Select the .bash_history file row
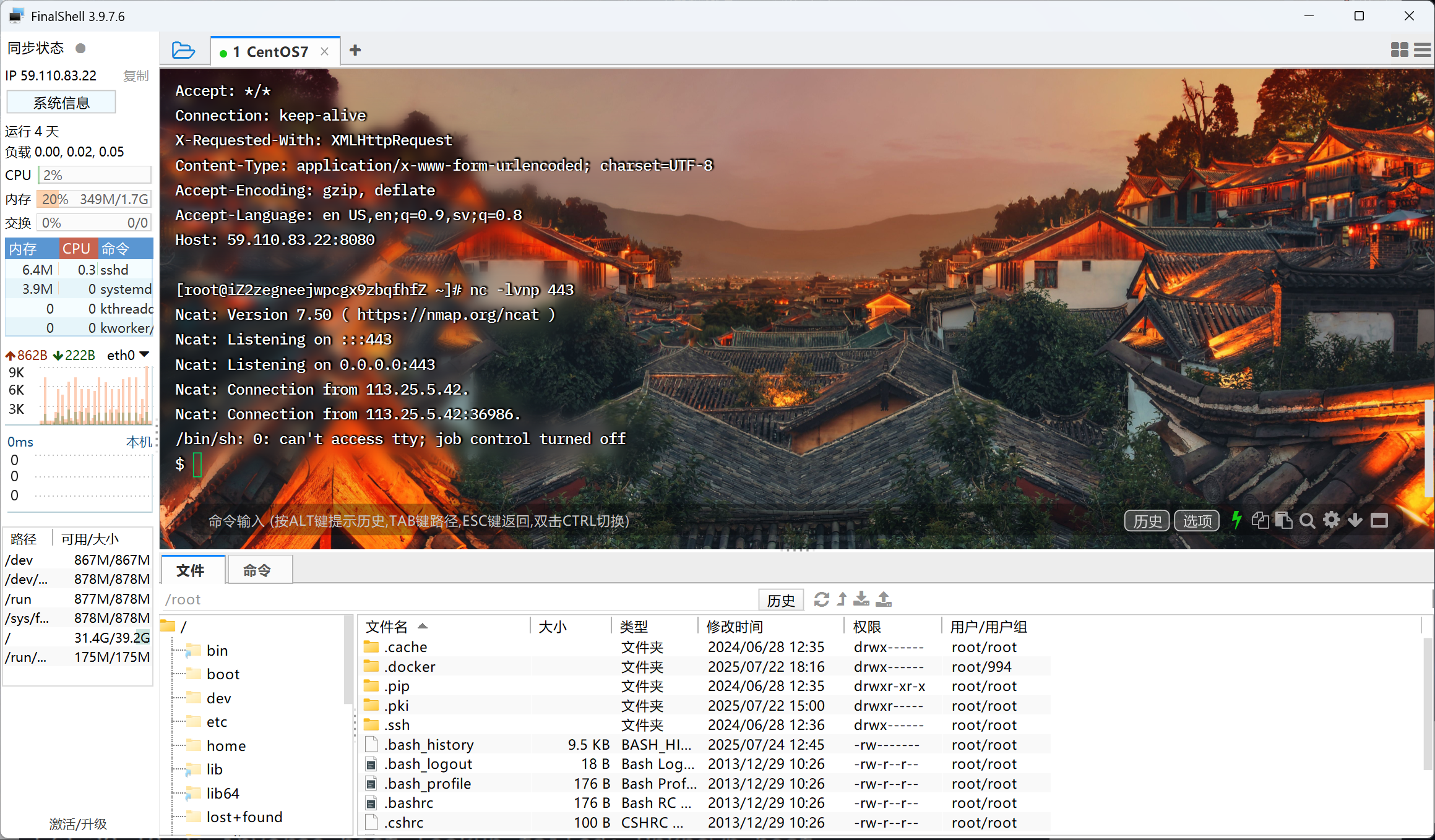The image size is (1435, 840). coord(705,745)
